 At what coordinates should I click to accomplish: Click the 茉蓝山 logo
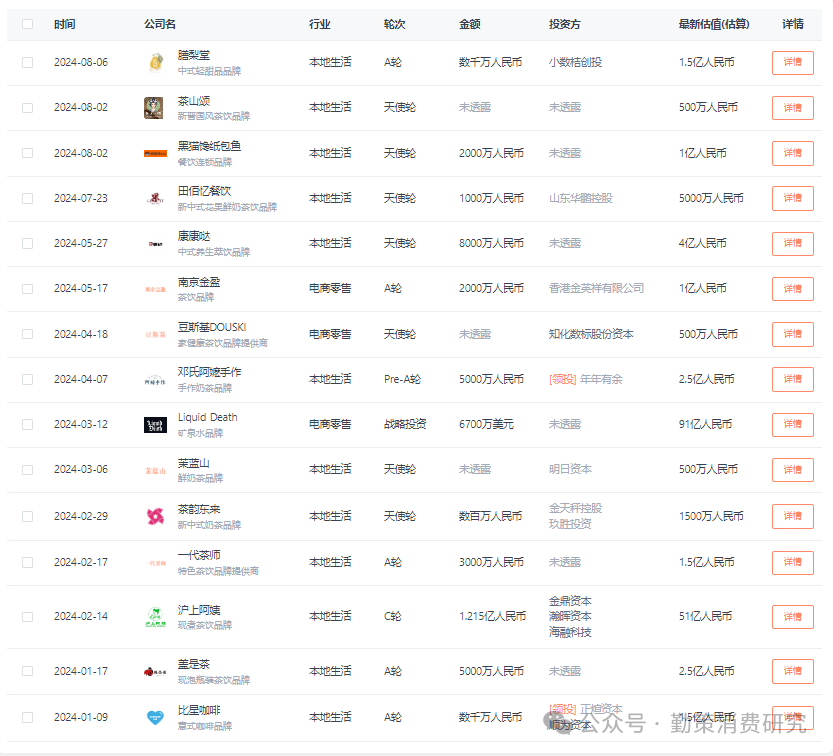(x=155, y=470)
